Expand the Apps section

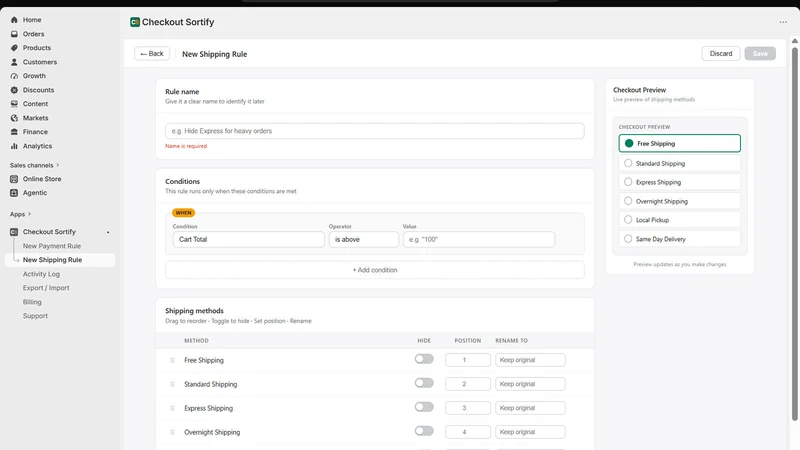(20, 214)
